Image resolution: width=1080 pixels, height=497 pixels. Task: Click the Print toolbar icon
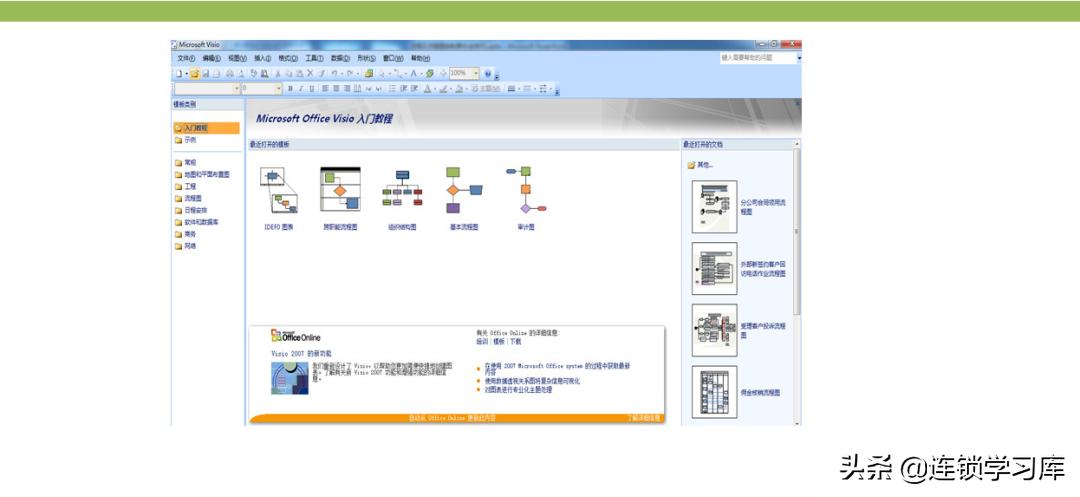pos(230,74)
